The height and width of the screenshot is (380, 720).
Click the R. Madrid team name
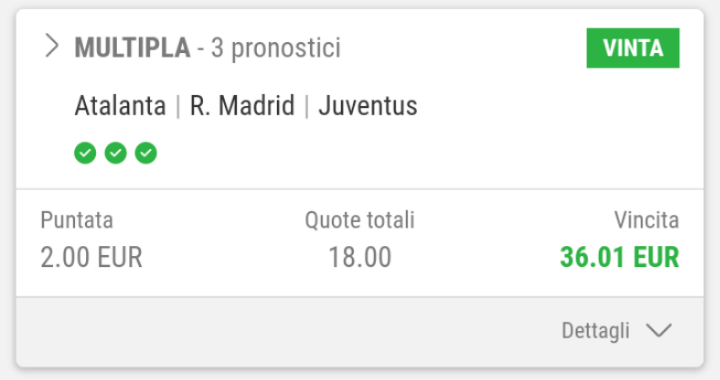242,106
